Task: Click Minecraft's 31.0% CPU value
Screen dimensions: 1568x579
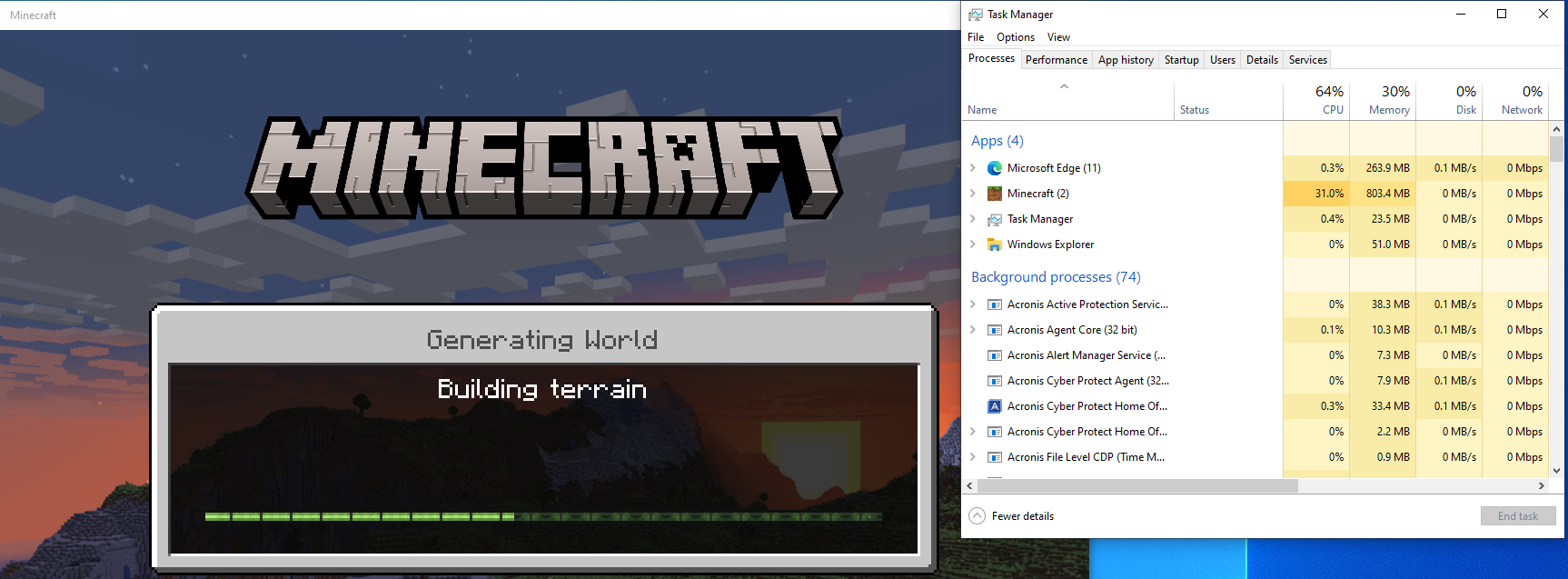Action: pos(1329,194)
